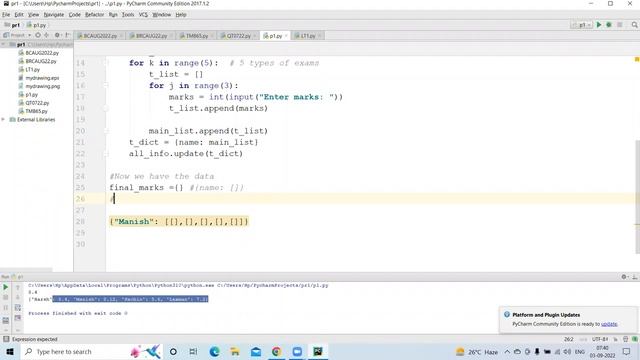Switch to TM865.py editor tab
Screen dimensions: 640x360
197,36
